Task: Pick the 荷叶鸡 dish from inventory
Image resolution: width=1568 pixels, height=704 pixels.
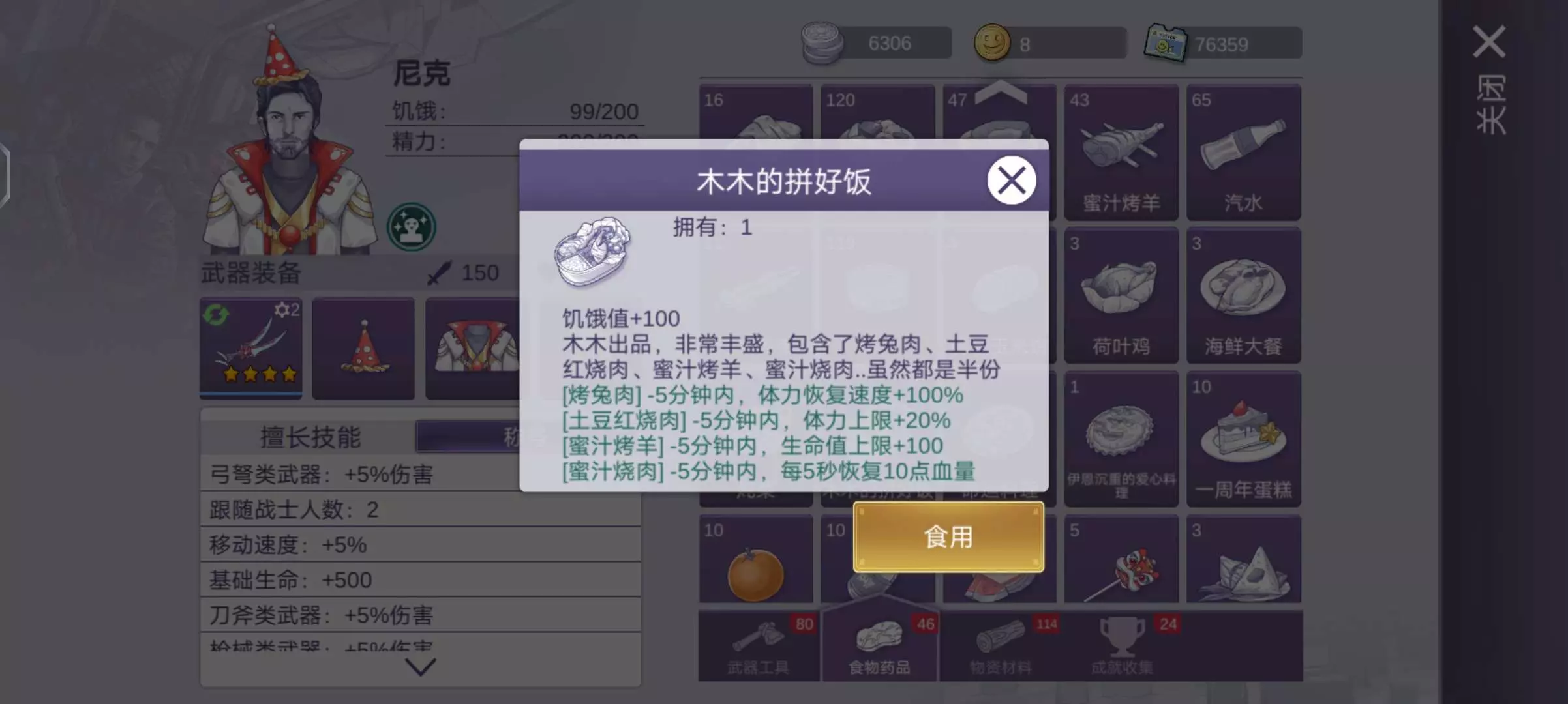Action: [x=1121, y=295]
